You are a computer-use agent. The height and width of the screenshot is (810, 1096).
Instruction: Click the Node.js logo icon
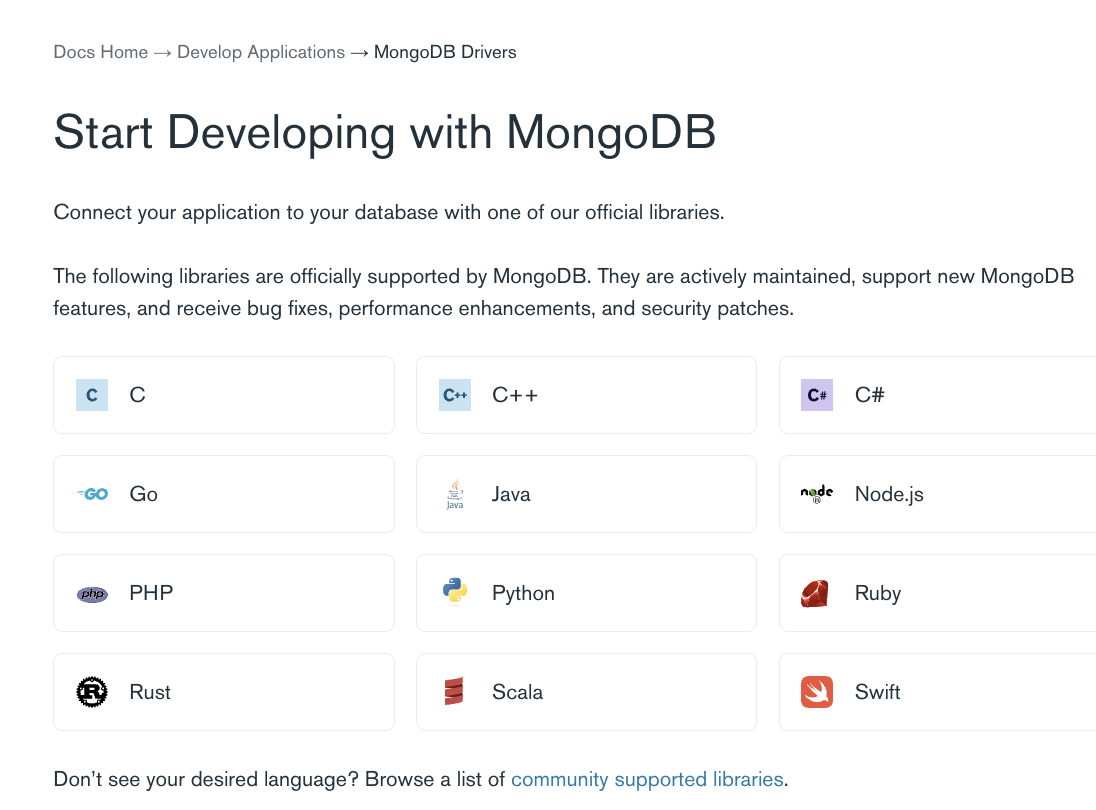point(816,494)
